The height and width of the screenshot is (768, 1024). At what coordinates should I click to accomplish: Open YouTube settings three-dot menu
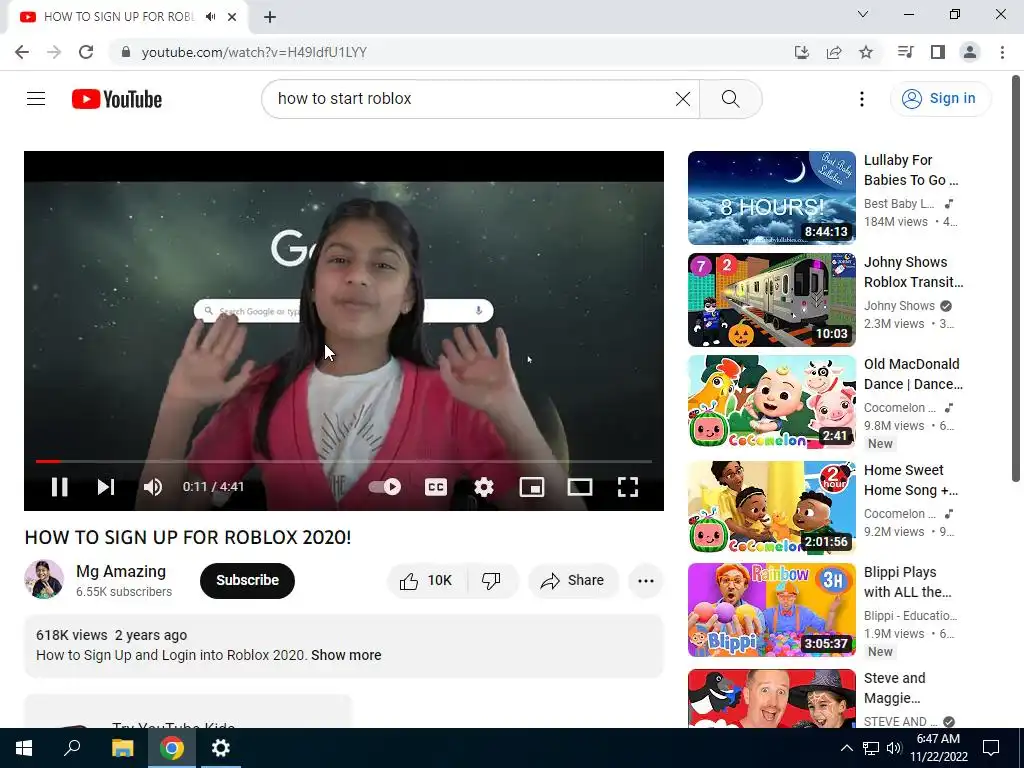point(861,99)
